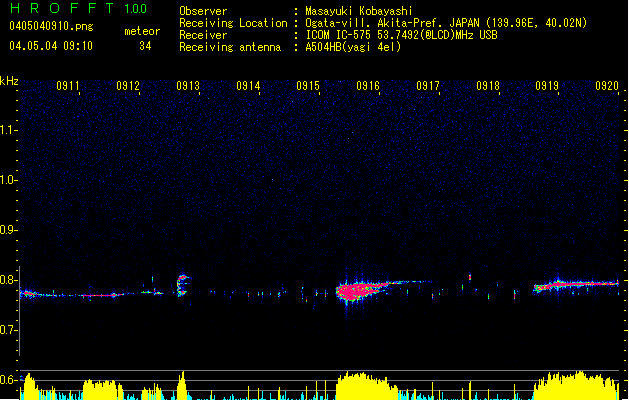629x400 pixels.
Task: Select antenna value A504HB(yagi 4el)
Action: pos(353,47)
